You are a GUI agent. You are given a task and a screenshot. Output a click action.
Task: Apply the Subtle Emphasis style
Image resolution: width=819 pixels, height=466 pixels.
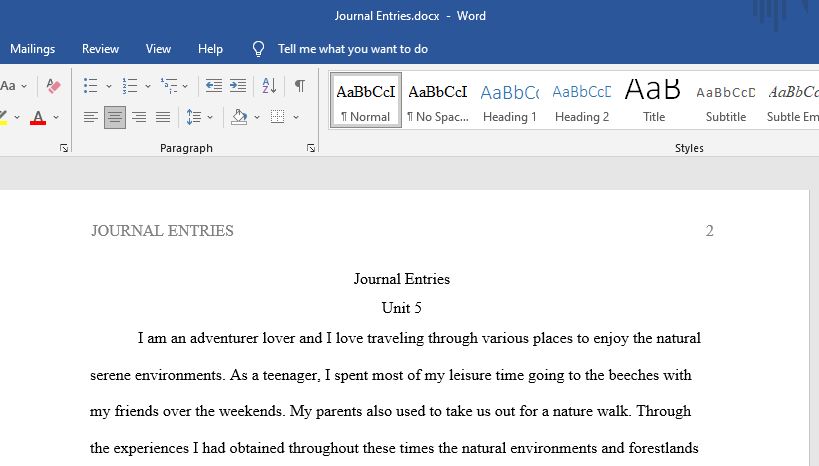(791, 100)
